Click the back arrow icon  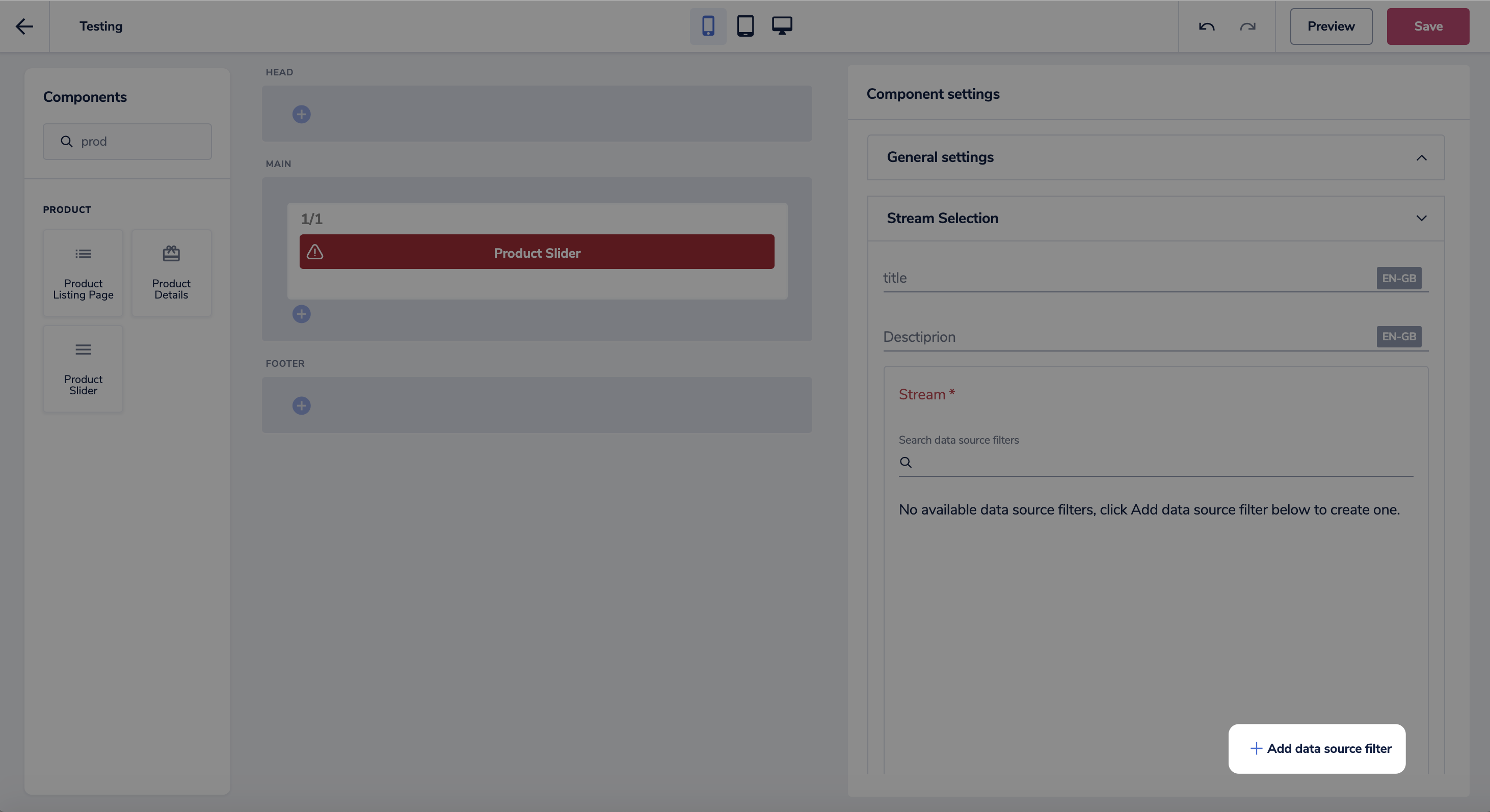click(24, 26)
